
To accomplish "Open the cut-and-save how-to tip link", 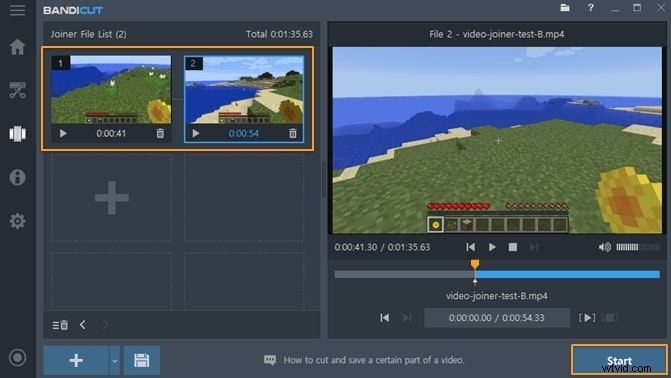I will [x=374, y=360].
